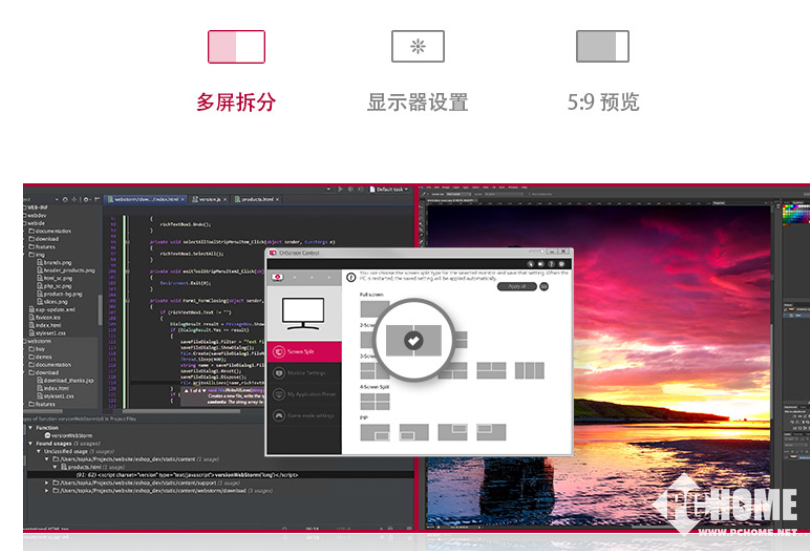Viewport: 810px width, 551px height.
Task: Switch to the index.html editor tab
Action: [x=147, y=199]
